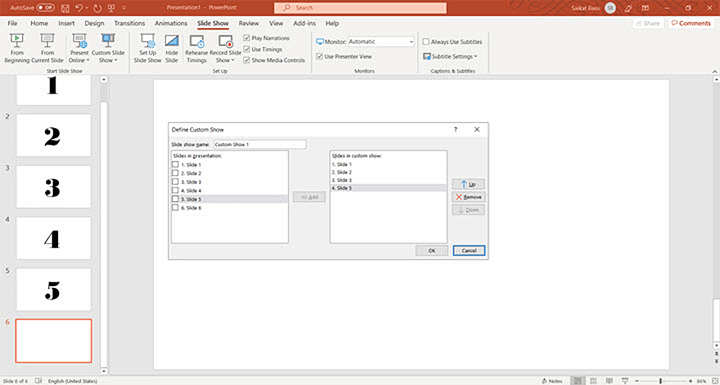Switch to Reading View icon

[608, 381]
